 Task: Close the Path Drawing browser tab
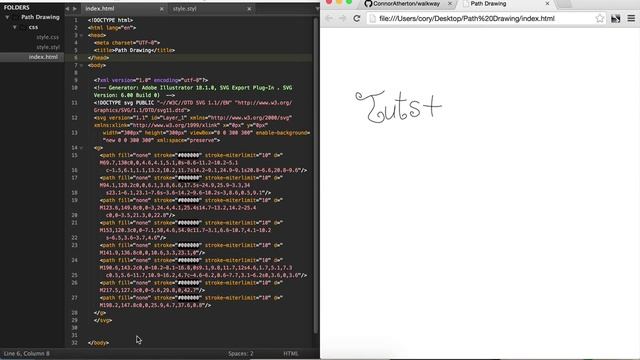[547, 4]
